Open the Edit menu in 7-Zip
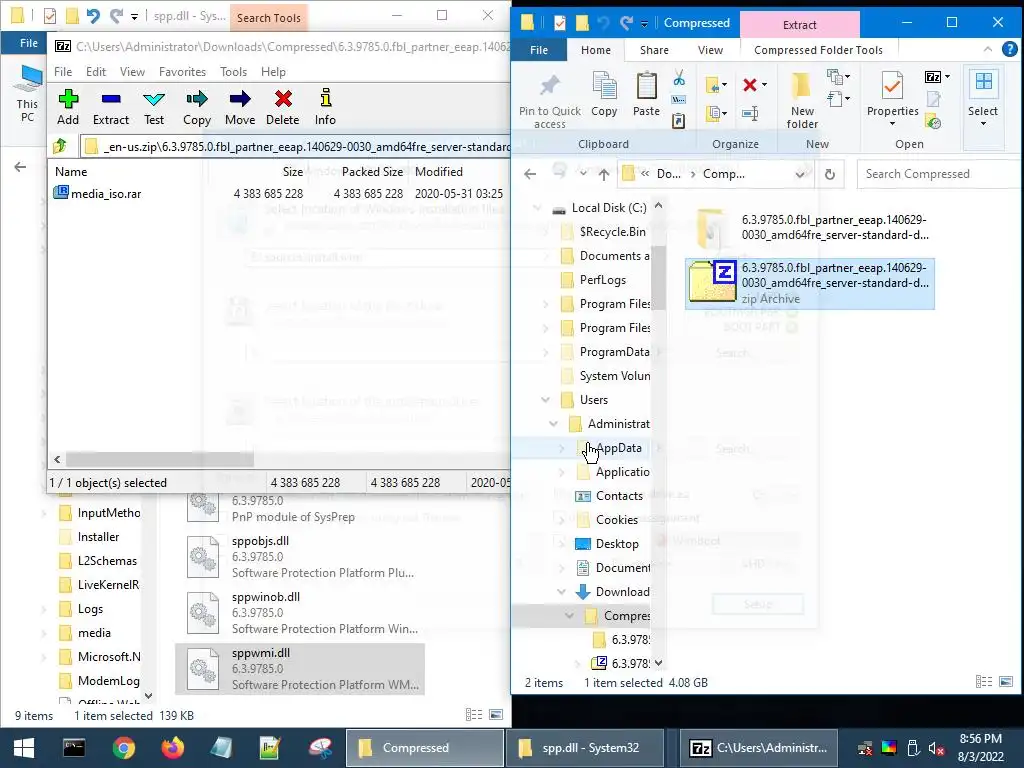 coord(95,72)
